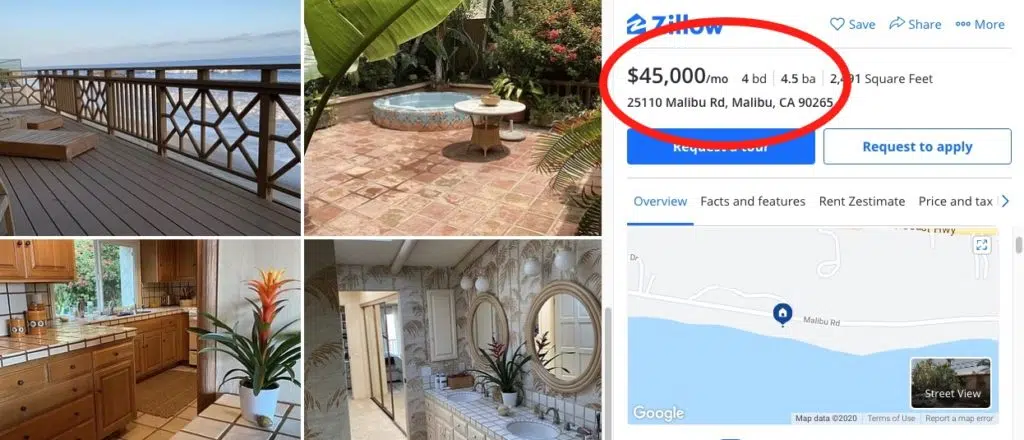
Task: Open the Facts and features tab
Action: [x=752, y=202]
